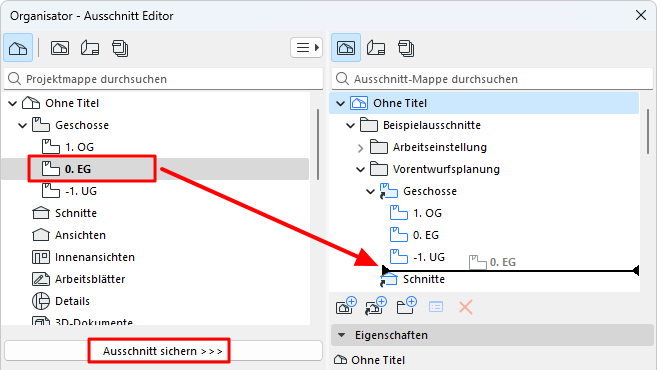Screen dimensions: 657x370
Task: Switch left pane to Layout Book icon
Action: [90, 48]
